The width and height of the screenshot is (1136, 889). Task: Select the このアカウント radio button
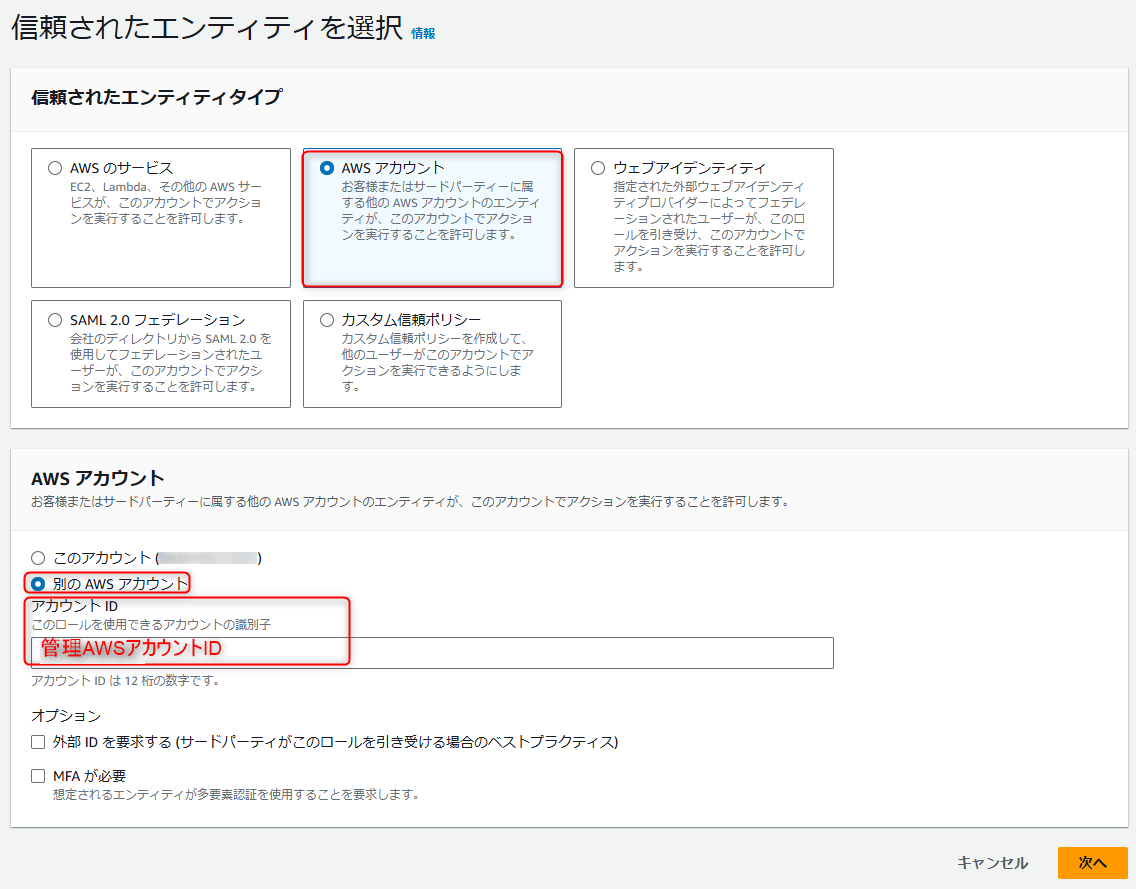(x=38, y=558)
